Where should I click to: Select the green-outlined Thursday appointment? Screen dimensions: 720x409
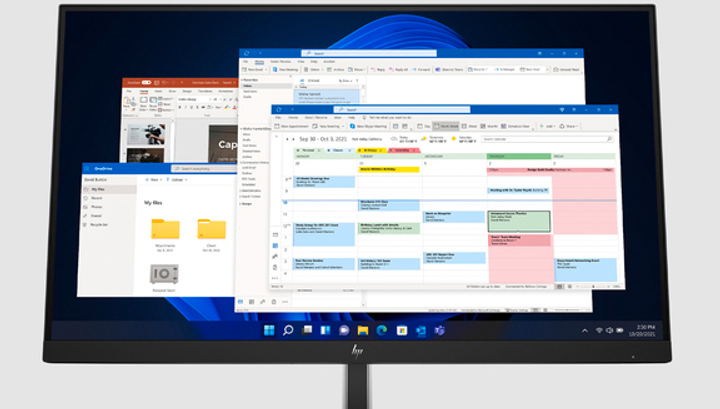519,222
